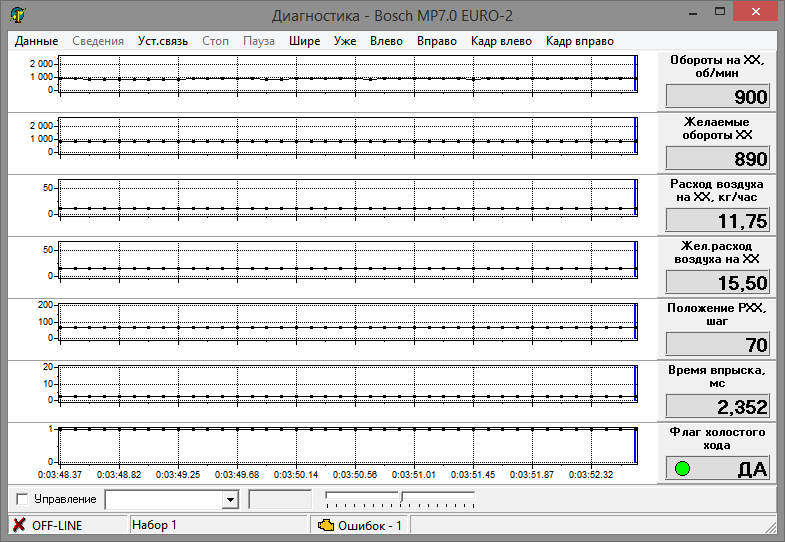Click the Время впрыска, мс label
Image resolution: width=785 pixels, height=542 pixels.
click(x=717, y=376)
